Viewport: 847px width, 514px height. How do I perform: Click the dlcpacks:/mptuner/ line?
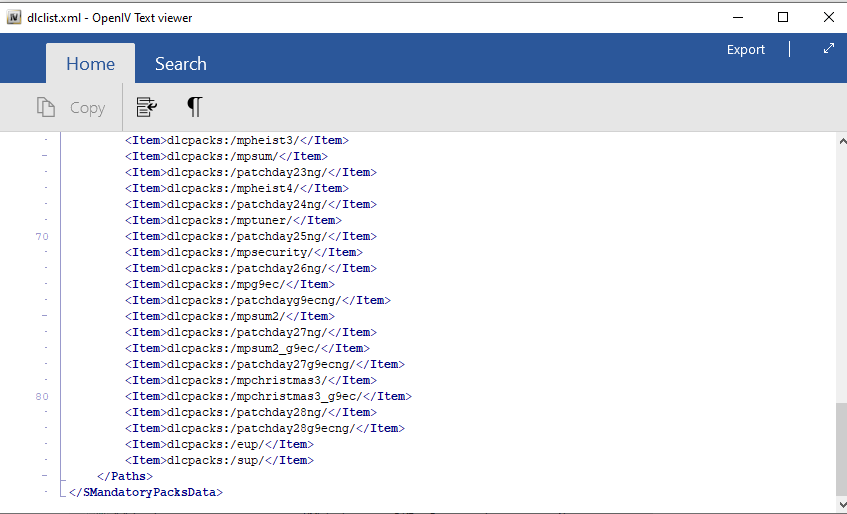click(233, 220)
